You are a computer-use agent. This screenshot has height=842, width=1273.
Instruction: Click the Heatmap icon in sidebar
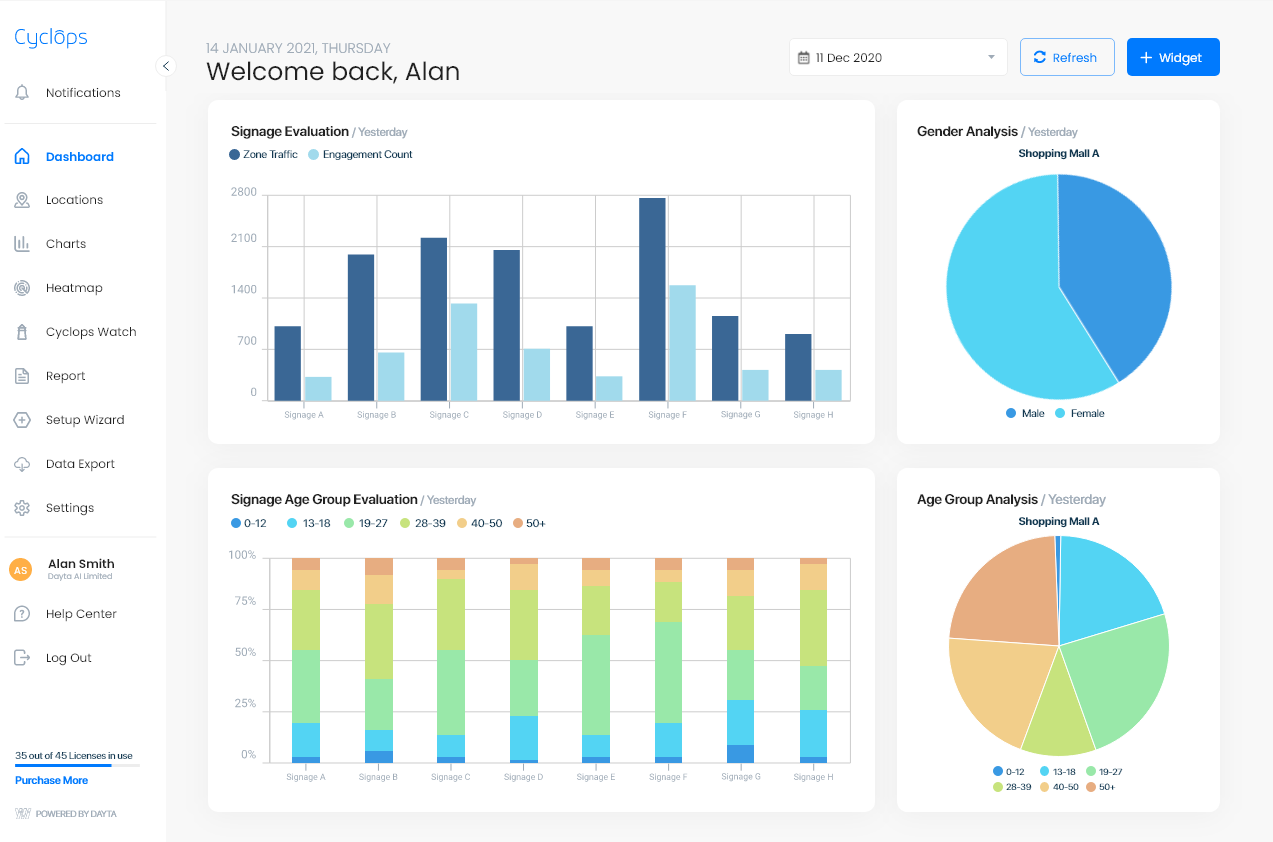[22, 288]
